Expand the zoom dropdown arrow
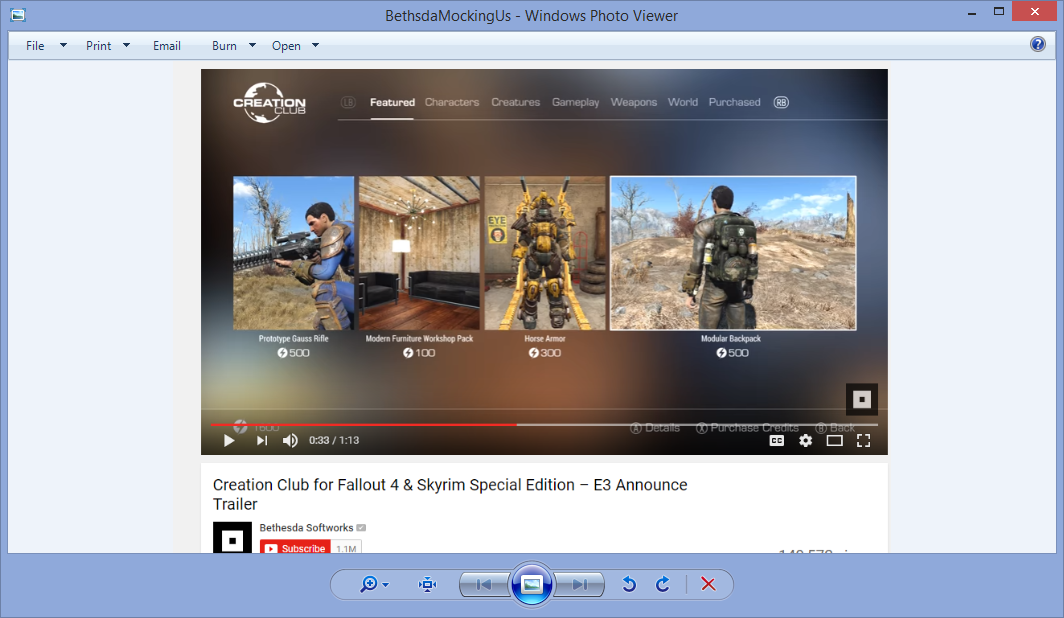 point(385,585)
